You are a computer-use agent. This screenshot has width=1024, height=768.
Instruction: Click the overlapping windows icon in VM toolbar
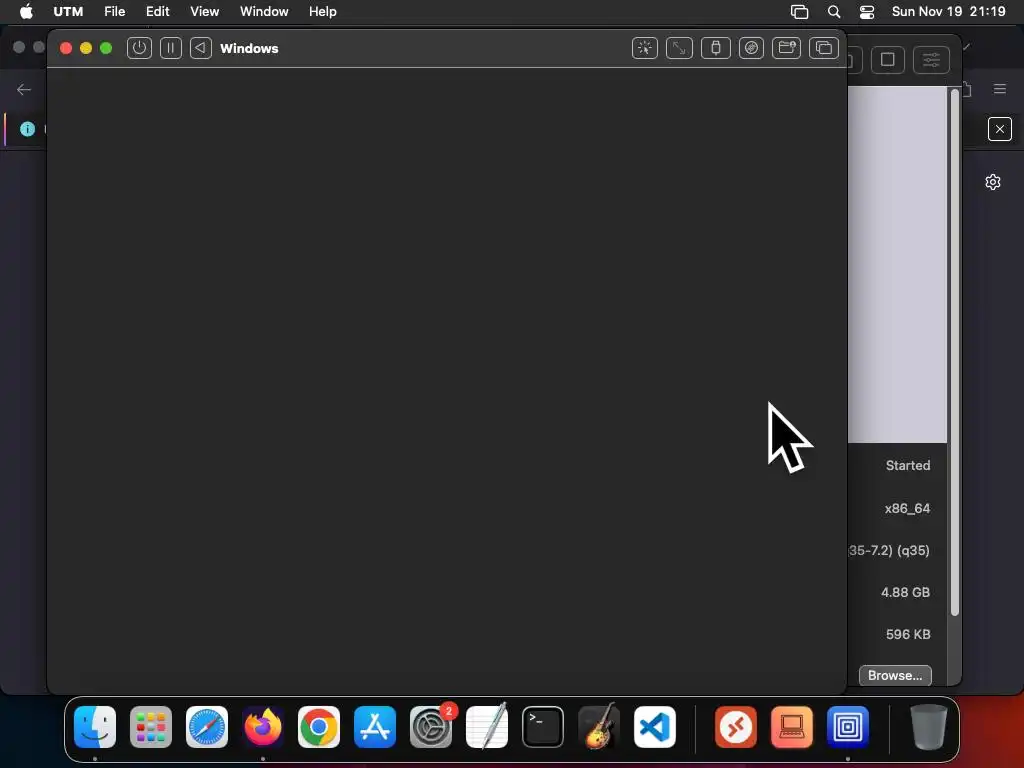point(824,48)
